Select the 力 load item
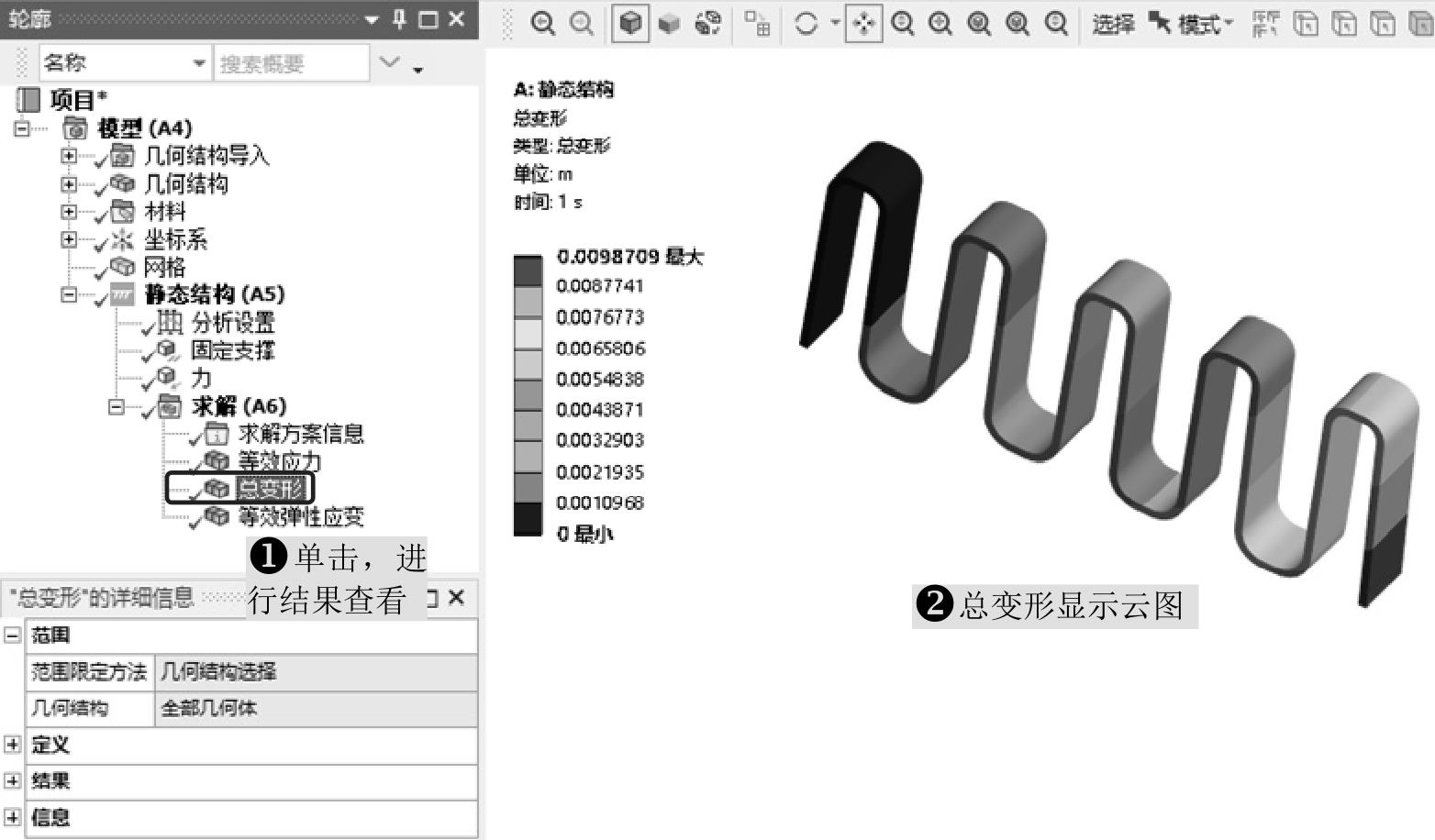This screenshot has height=840, width=1435. pyautogui.click(x=201, y=378)
